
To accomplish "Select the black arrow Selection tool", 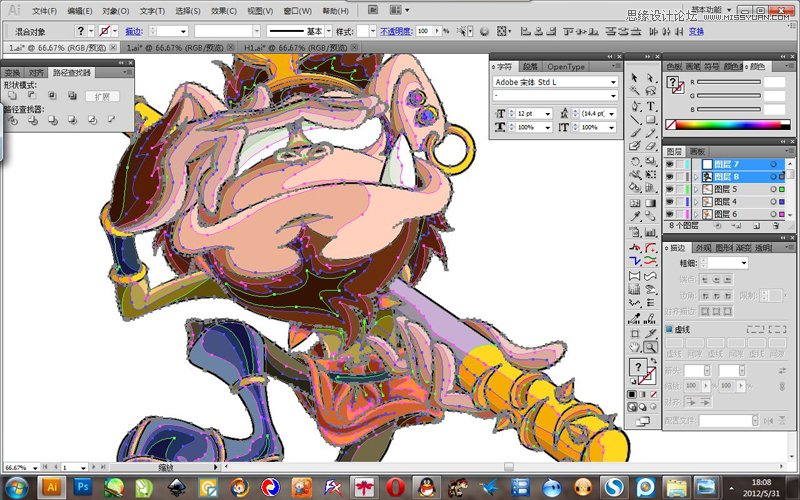I will [x=634, y=78].
